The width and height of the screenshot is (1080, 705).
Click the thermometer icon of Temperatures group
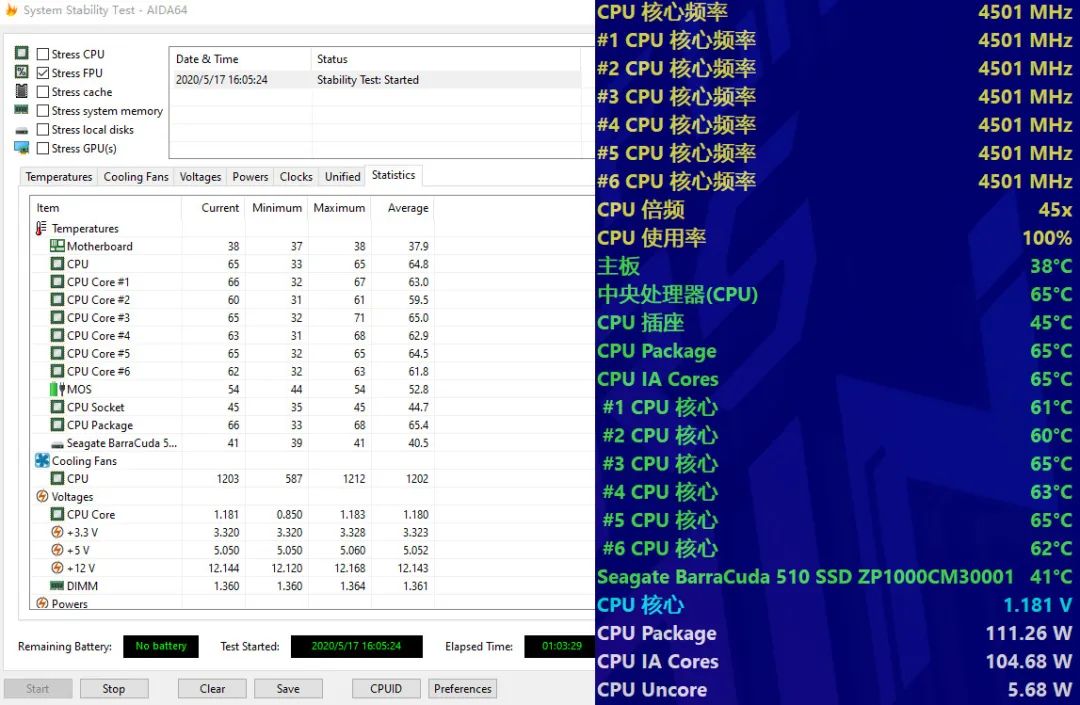[x=41, y=228]
